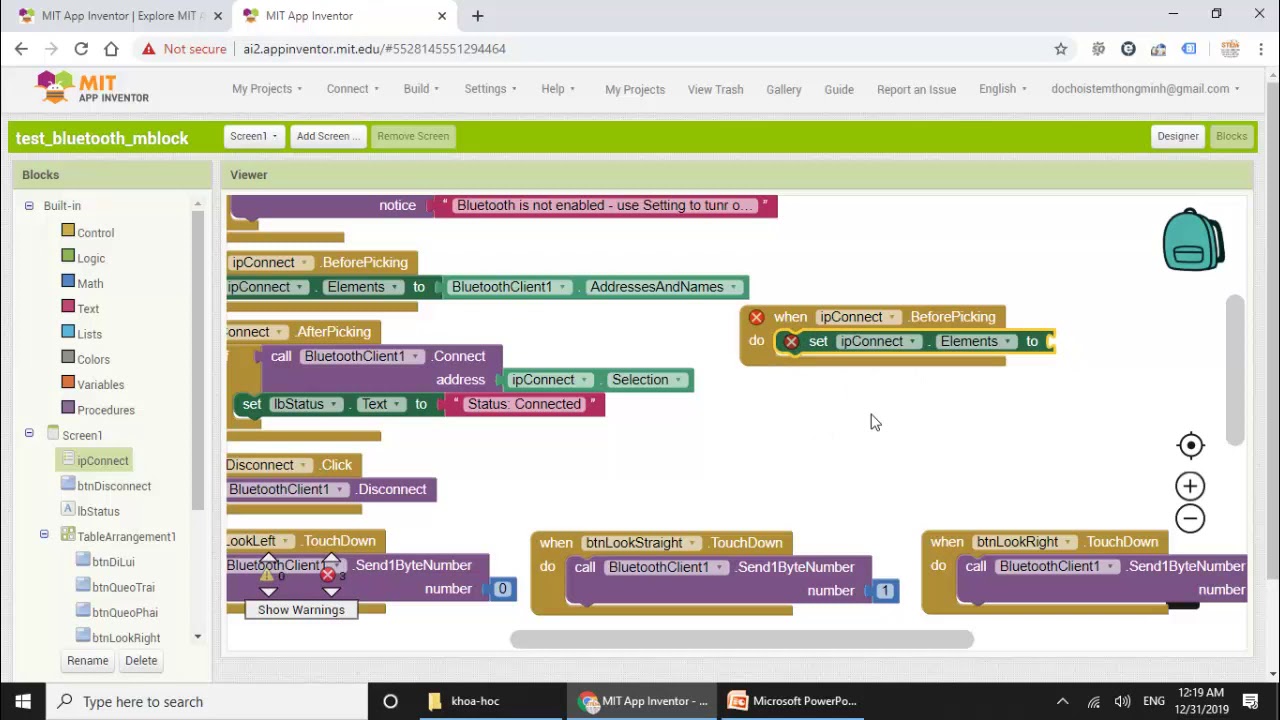1280x720 pixels.
Task: Open the View Trash link
Action: tap(715, 89)
